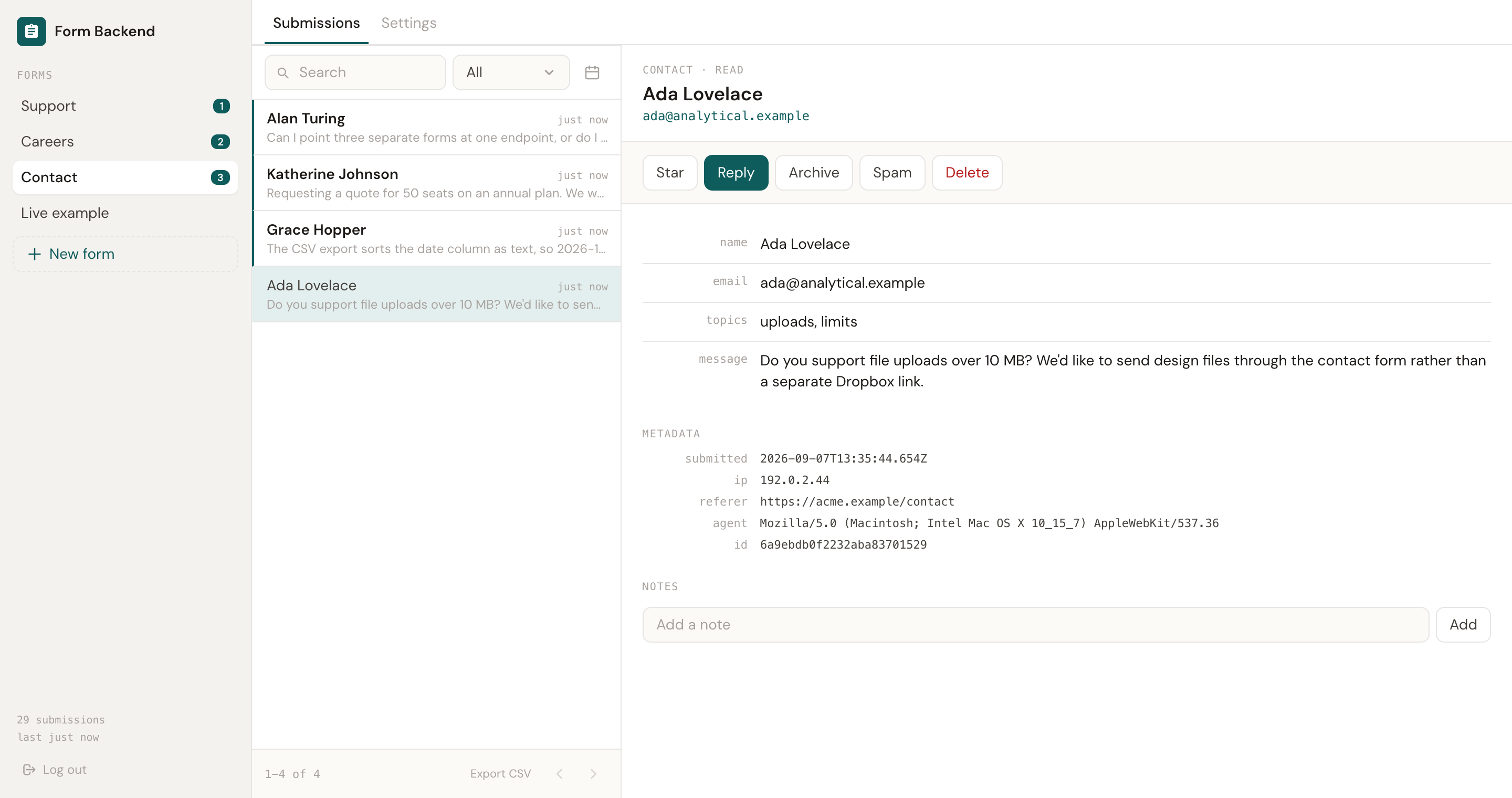1512x798 pixels.
Task: Open the calendar date filter icon
Action: click(592, 72)
